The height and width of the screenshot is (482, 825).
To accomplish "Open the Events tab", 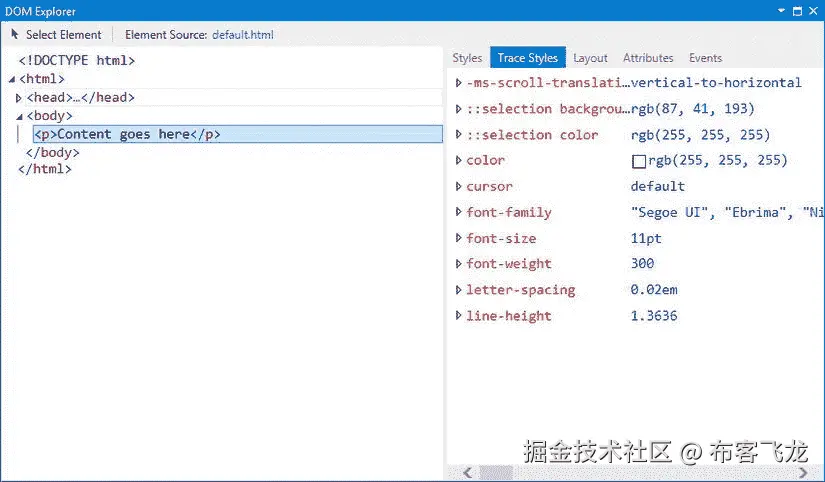I will [706, 58].
